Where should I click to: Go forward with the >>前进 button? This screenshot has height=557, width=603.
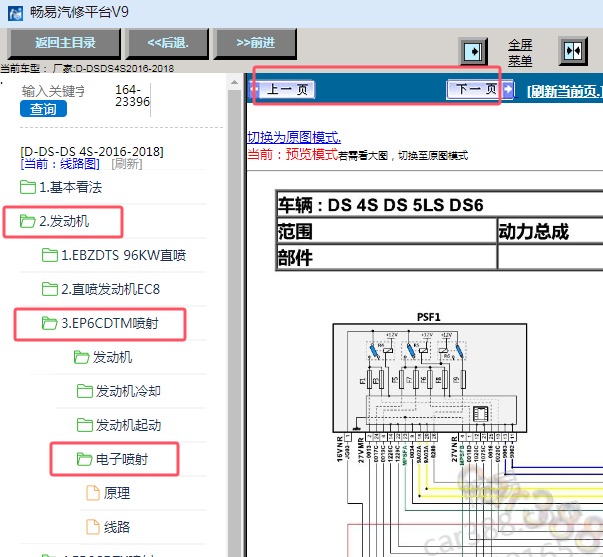(255, 43)
